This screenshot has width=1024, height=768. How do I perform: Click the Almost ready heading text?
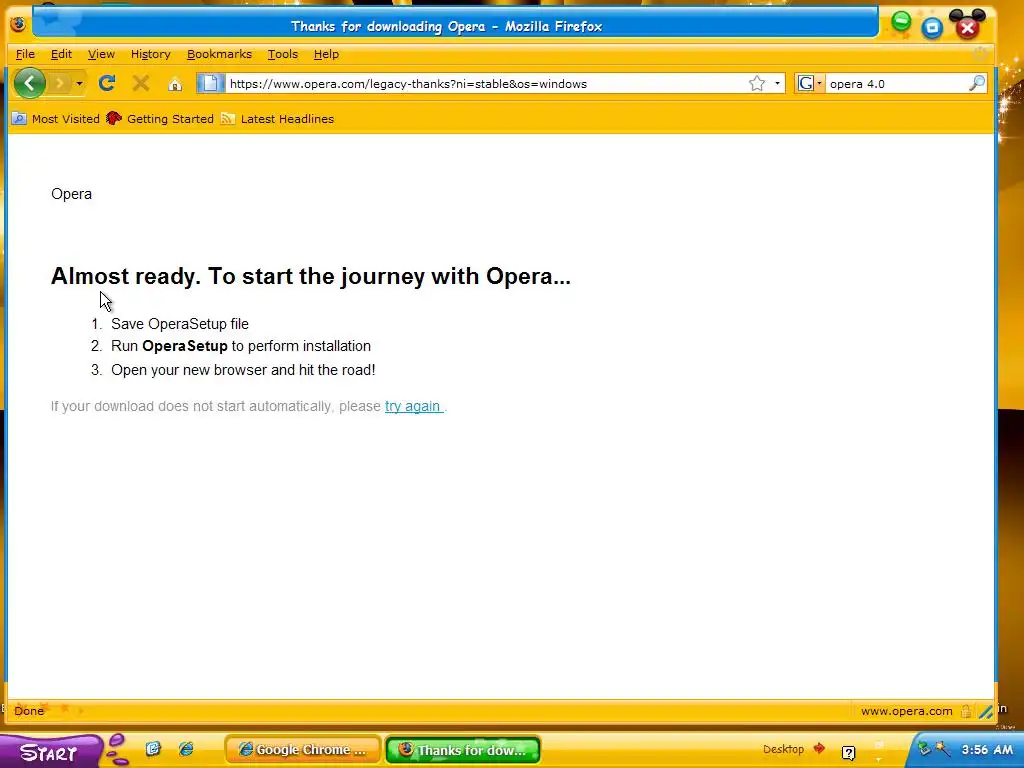pos(311,276)
